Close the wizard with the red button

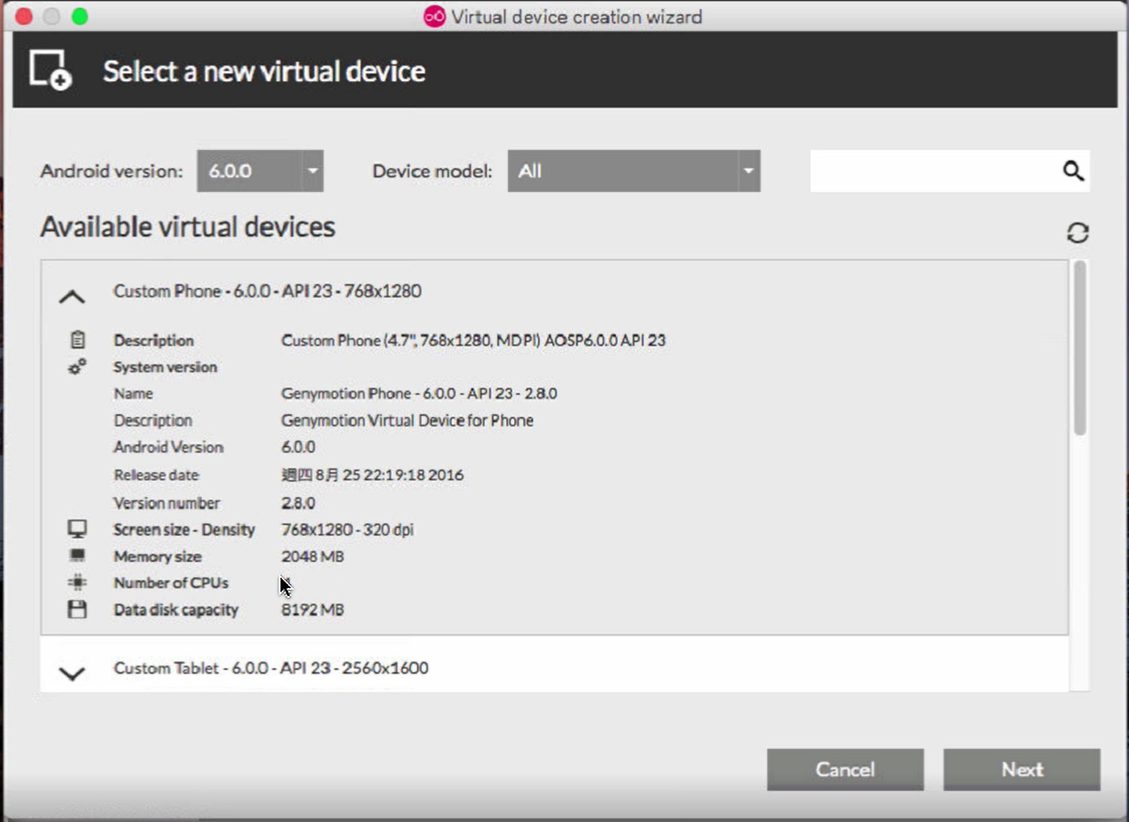tap(24, 16)
